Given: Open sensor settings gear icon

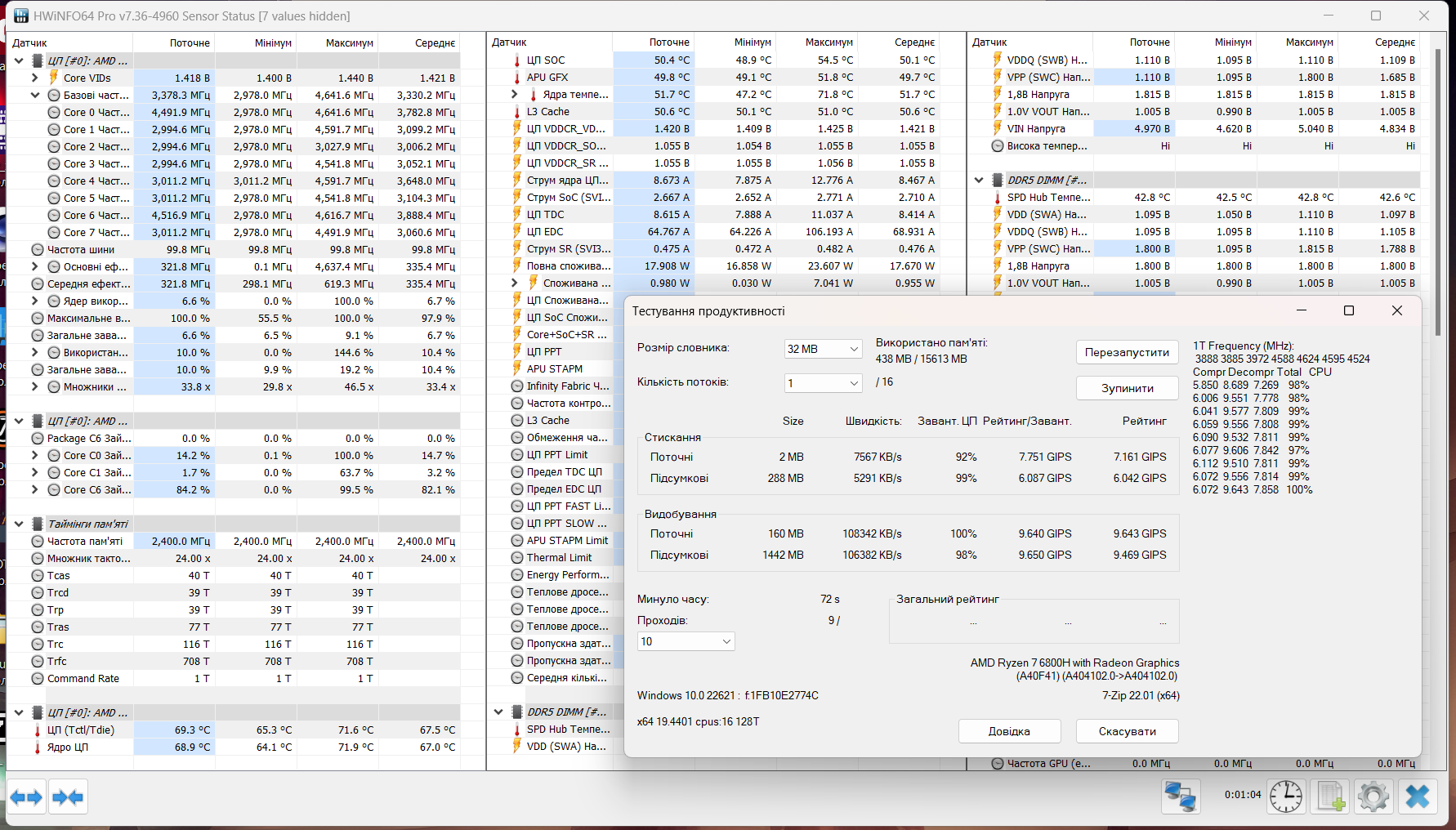Looking at the screenshot, I should (x=1373, y=797).
